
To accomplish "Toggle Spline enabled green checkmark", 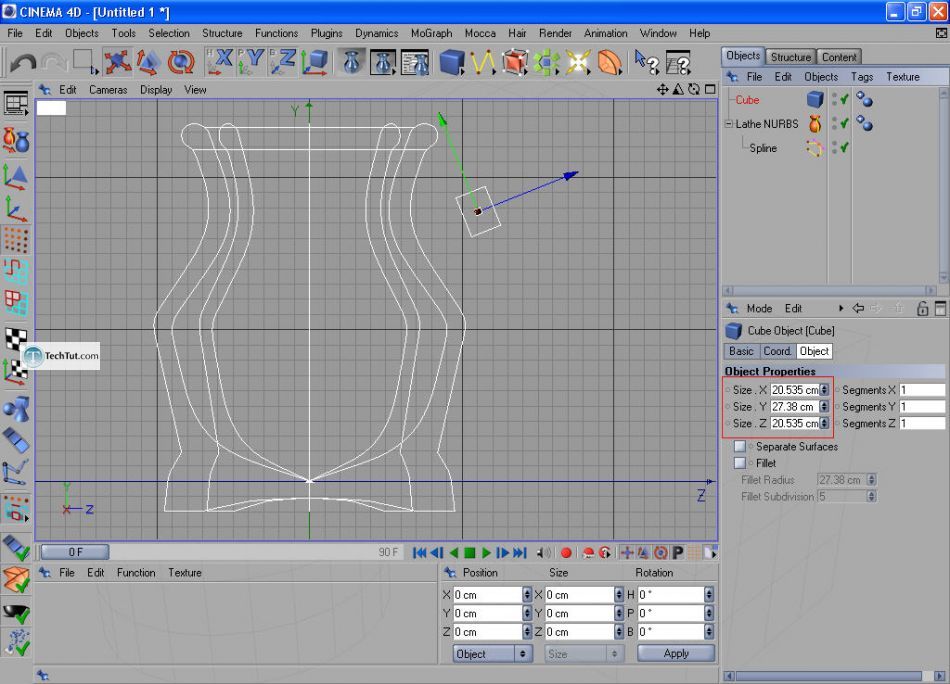I will click(844, 147).
